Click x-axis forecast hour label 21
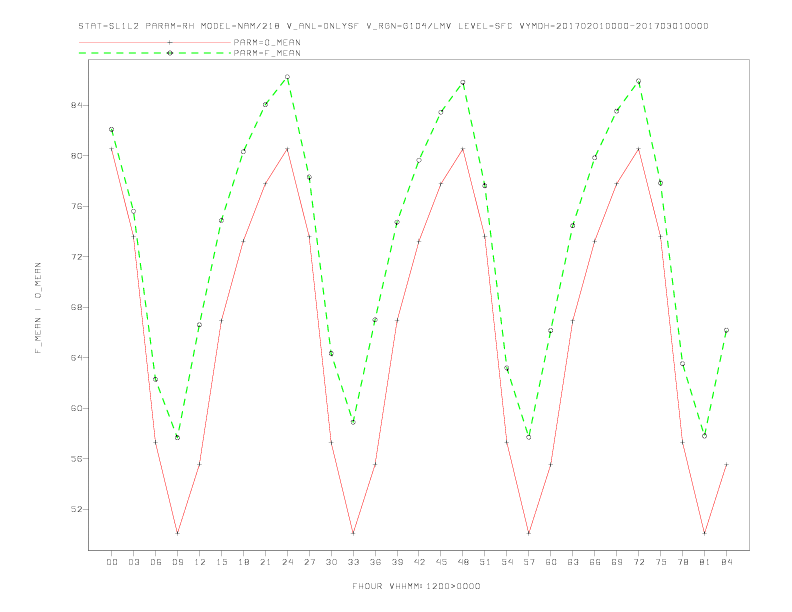 click(265, 562)
